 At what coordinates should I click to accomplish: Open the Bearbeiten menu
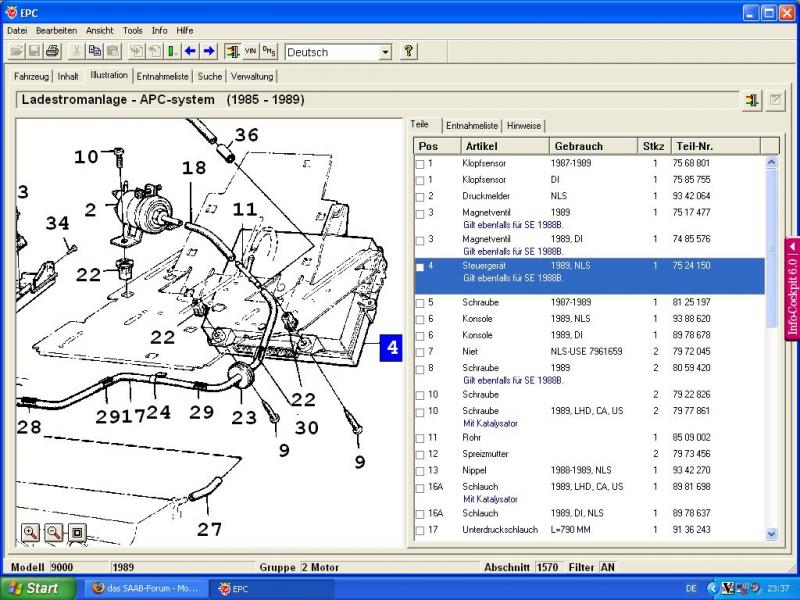56,31
